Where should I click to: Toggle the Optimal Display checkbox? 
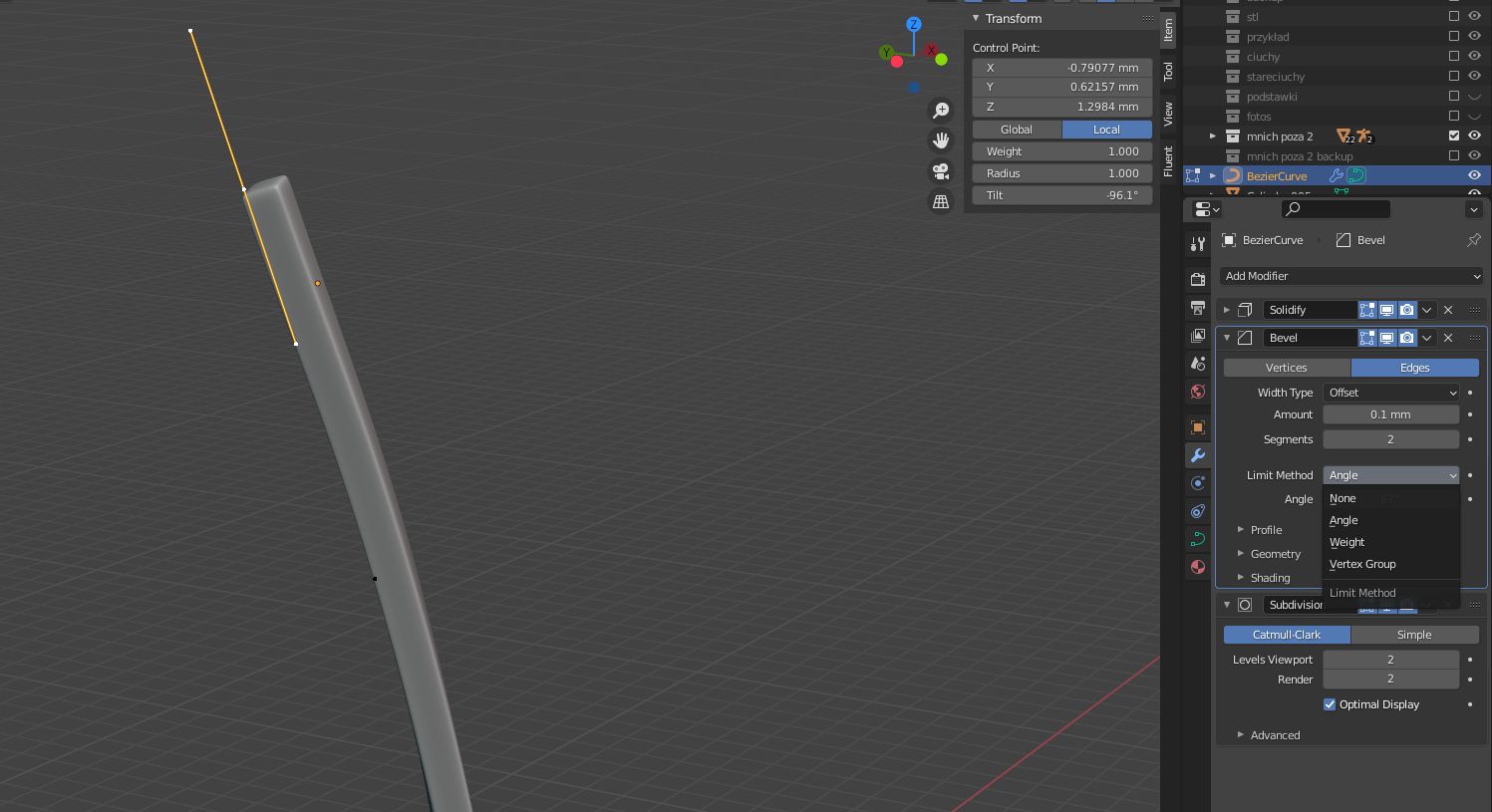pyautogui.click(x=1330, y=704)
